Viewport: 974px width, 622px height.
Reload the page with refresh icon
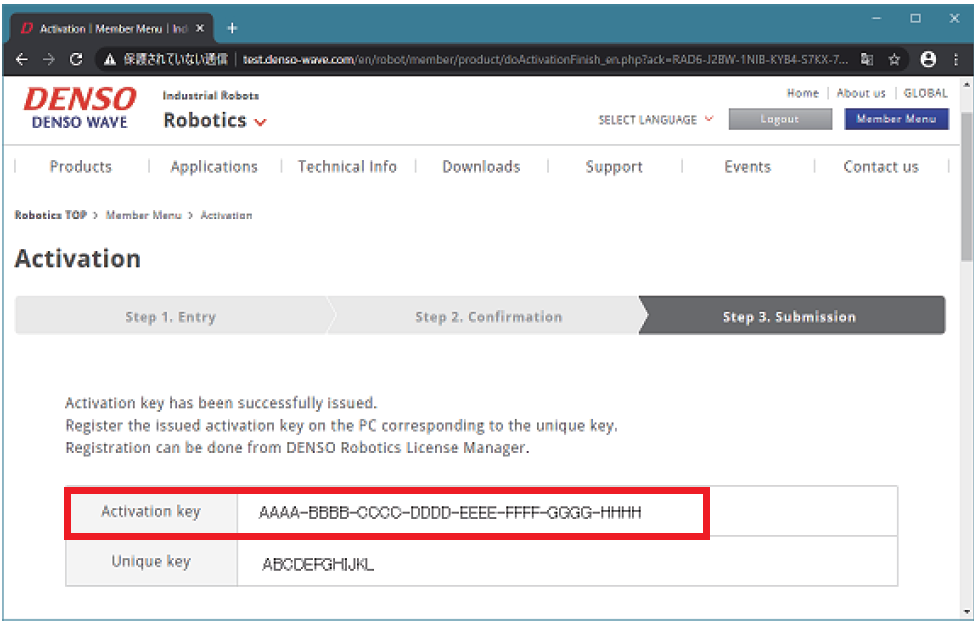77,60
